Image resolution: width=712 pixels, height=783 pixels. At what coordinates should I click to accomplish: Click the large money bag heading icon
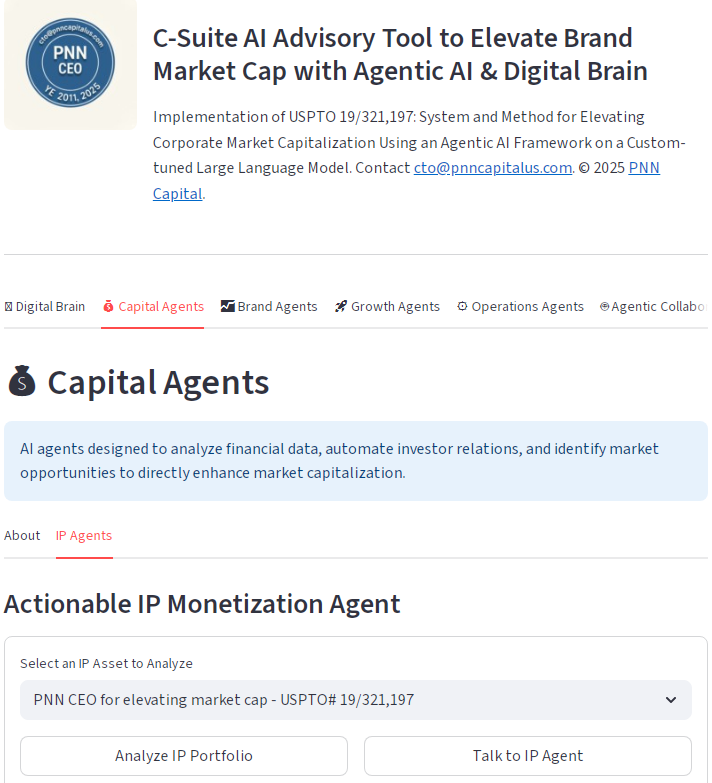(x=22, y=382)
